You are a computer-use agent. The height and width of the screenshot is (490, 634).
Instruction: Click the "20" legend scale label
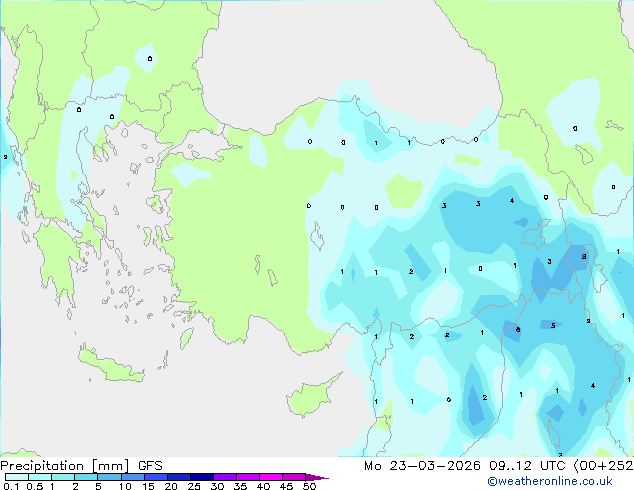click(x=171, y=486)
